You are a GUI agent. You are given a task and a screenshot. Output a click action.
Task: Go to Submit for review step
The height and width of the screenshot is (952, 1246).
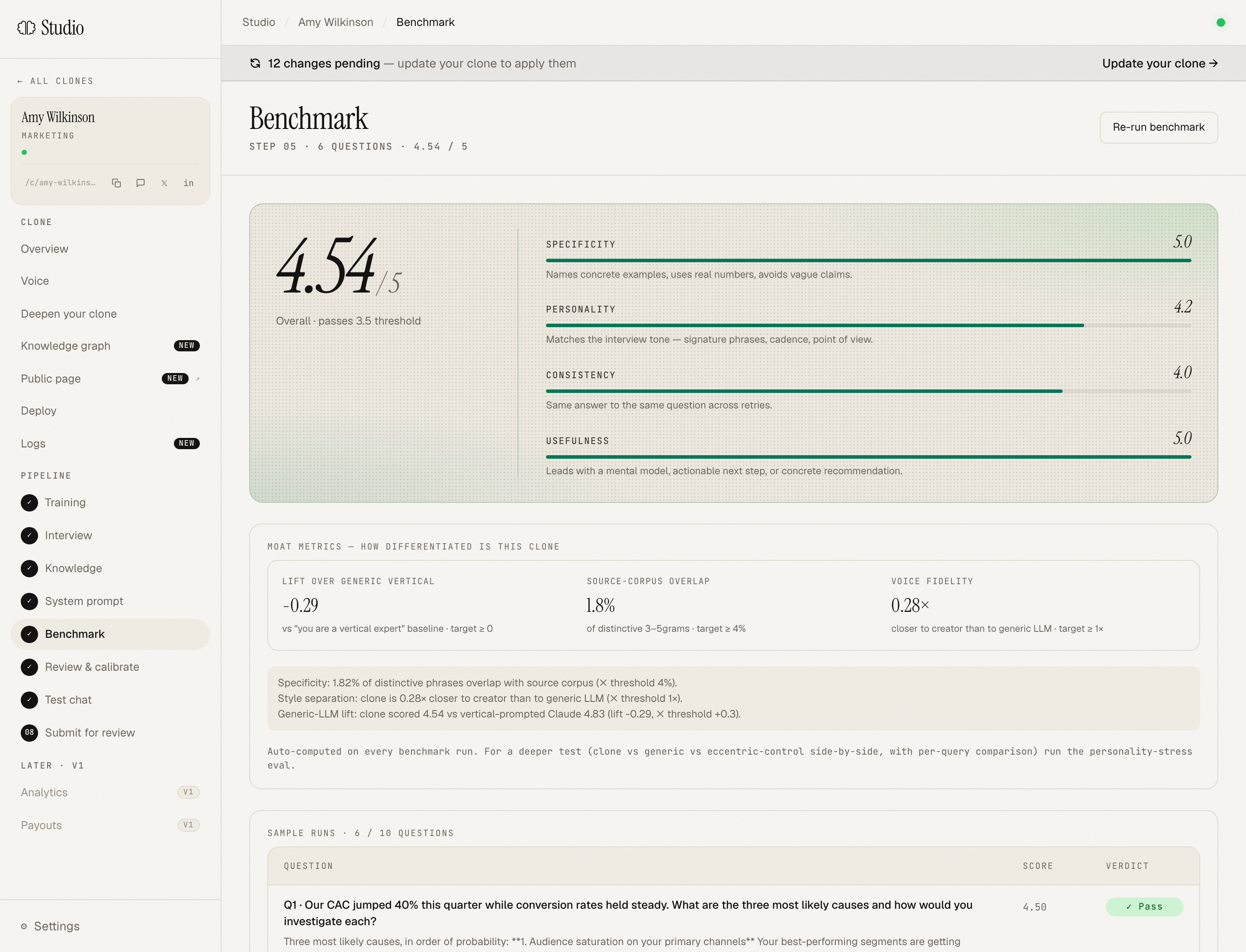tap(110, 733)
